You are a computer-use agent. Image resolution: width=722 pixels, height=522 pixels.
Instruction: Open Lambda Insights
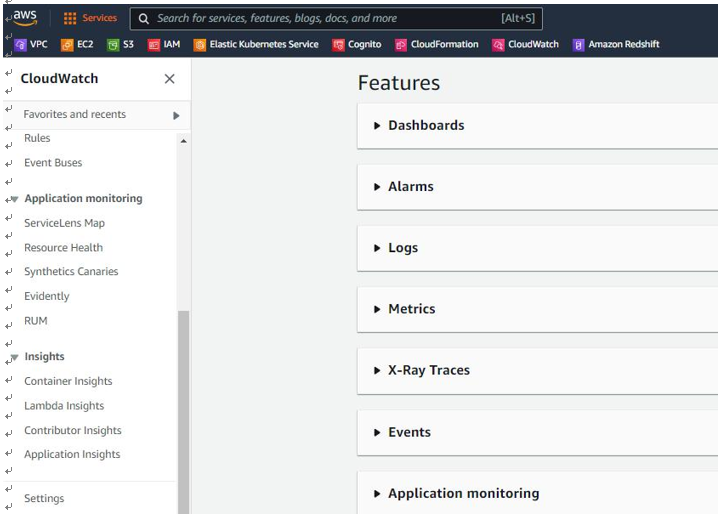(x=64, y=406)
